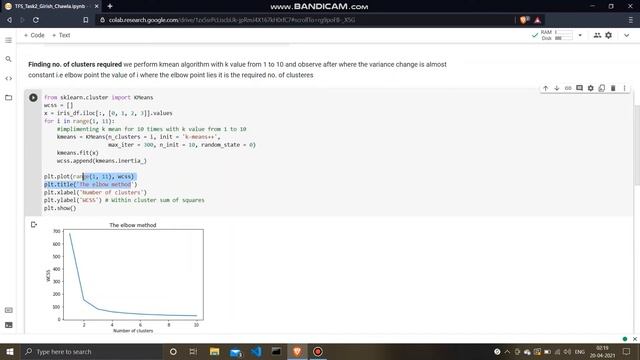Open the Windows Start menu
This screenshot has width=640, height=360.
click(x=9, y=351)
